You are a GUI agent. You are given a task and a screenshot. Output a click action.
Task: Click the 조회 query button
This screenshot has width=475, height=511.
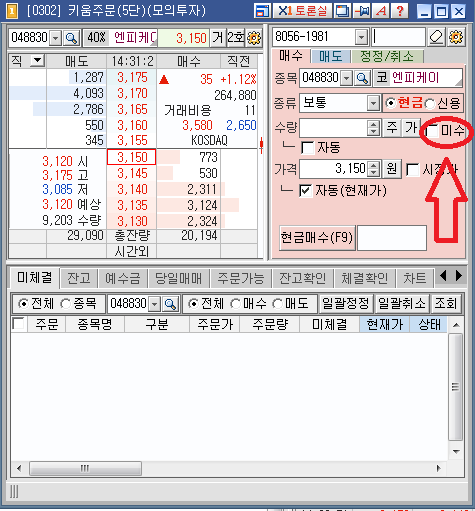click(x=446, y=304)
